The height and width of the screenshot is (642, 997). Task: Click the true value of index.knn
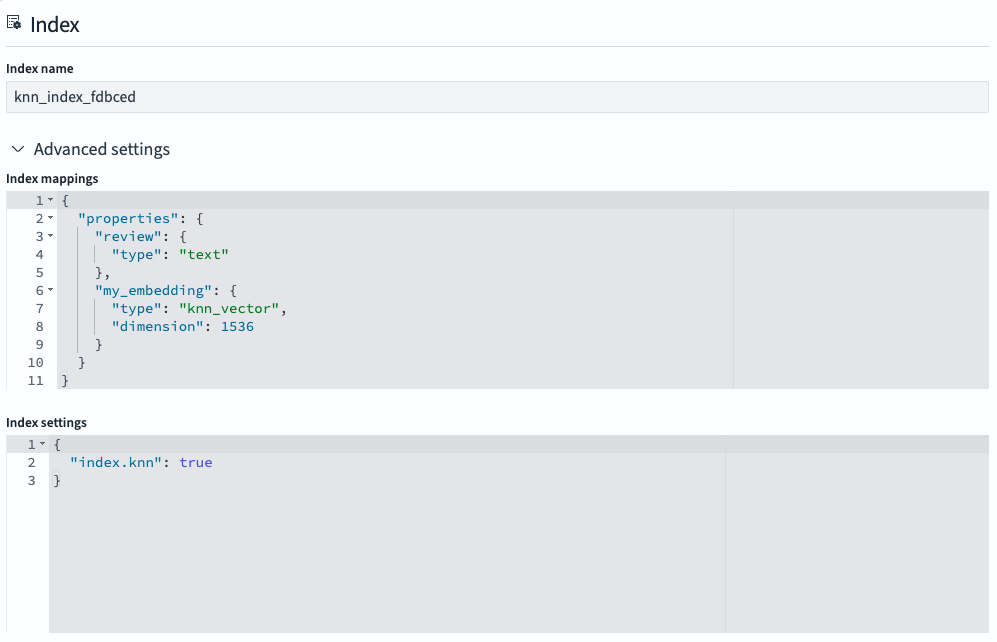196,463
